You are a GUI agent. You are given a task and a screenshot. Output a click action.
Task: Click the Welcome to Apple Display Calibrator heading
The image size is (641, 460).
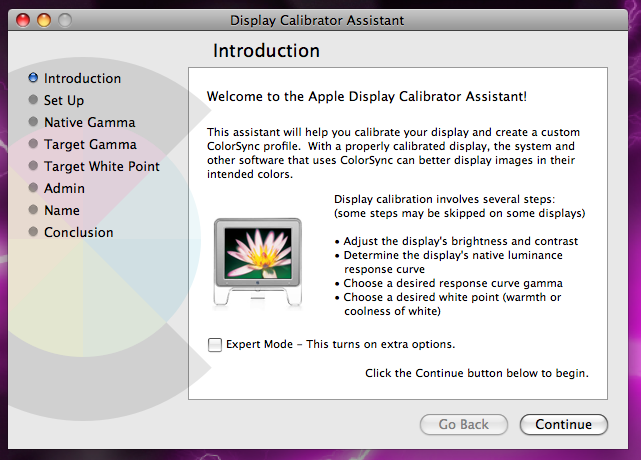pos(367,96)
